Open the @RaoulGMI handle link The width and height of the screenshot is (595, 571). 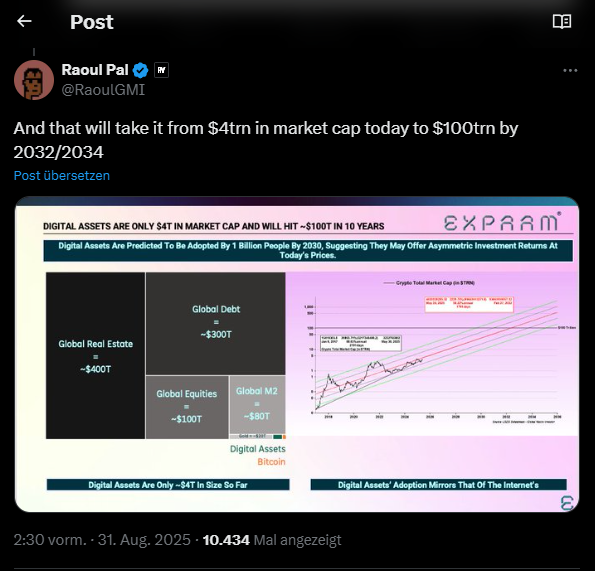pyautogui.click(x=103, y=90)
